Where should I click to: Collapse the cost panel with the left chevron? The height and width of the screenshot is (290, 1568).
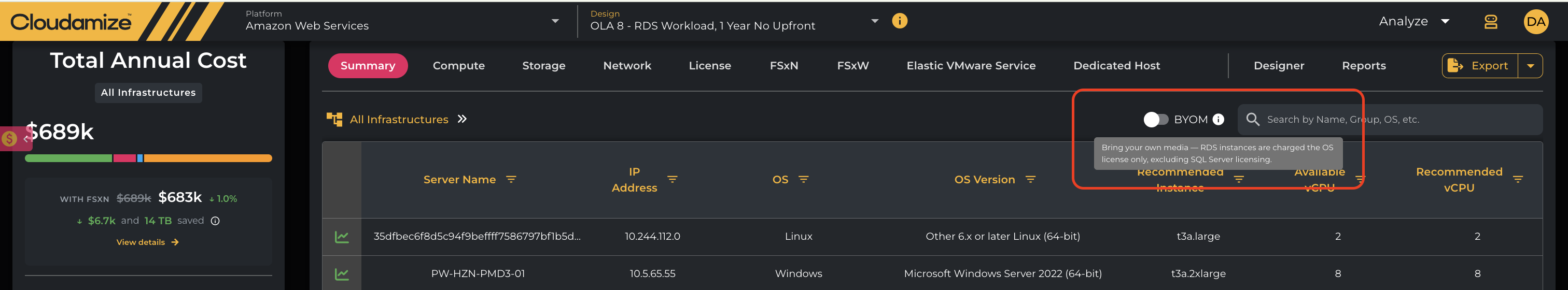click(26, 139)
